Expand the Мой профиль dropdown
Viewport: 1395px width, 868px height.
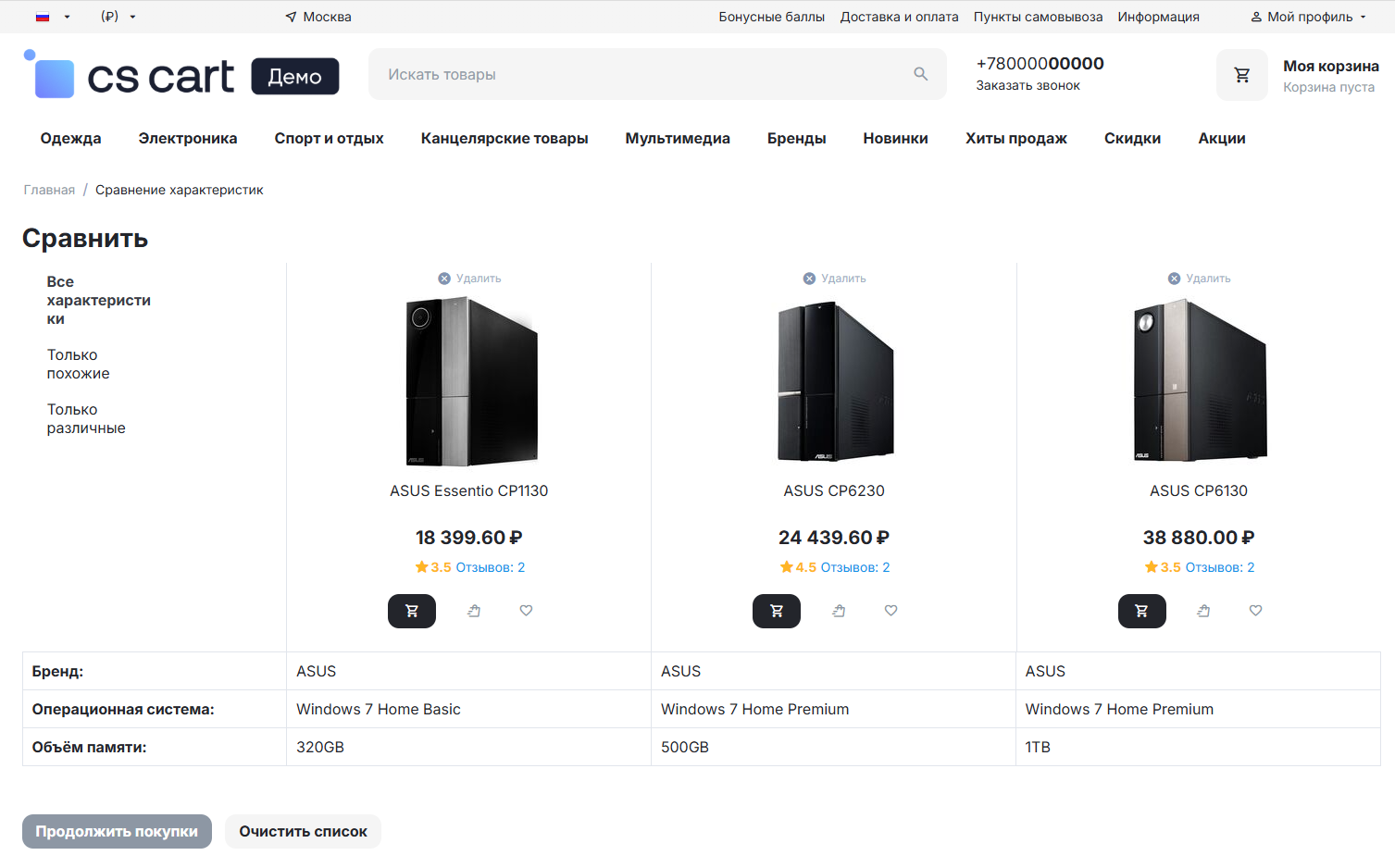(1309, 17)
